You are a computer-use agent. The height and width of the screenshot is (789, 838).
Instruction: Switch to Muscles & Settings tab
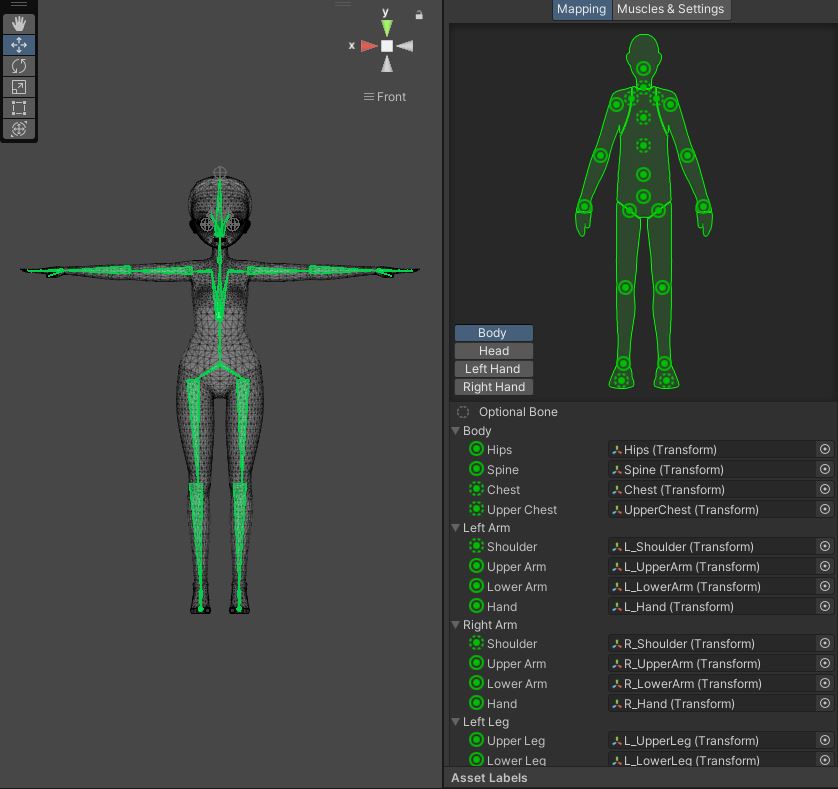click(670, 9)
